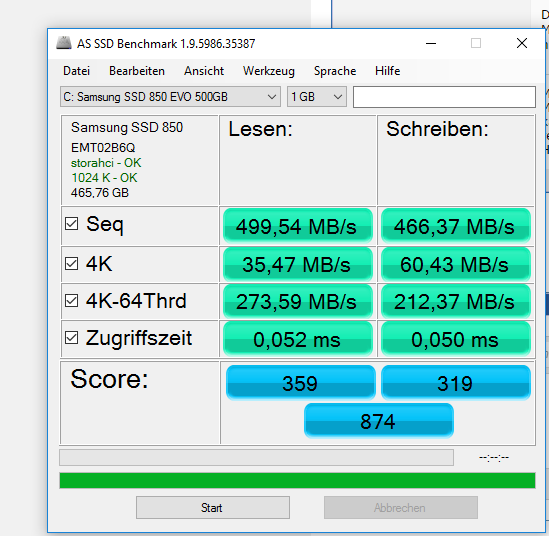
Task: Click the disabled Abbrechen button
Action: pyautogui.click(x=401, y=507)
